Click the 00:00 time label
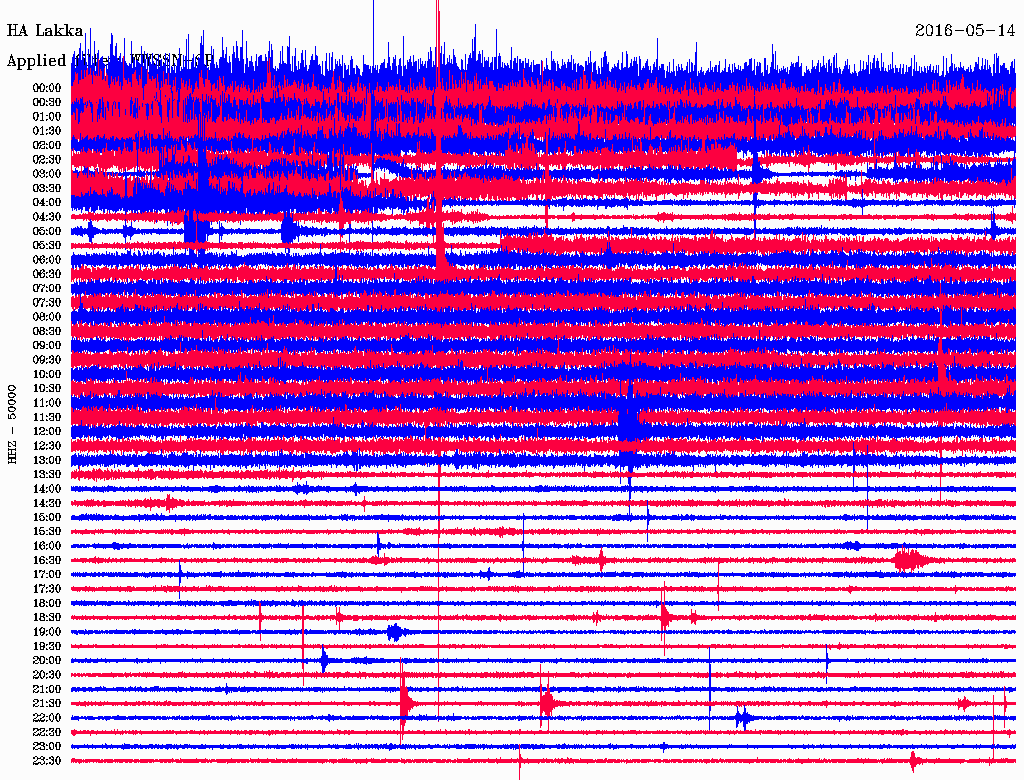 [x=47, y=88]
